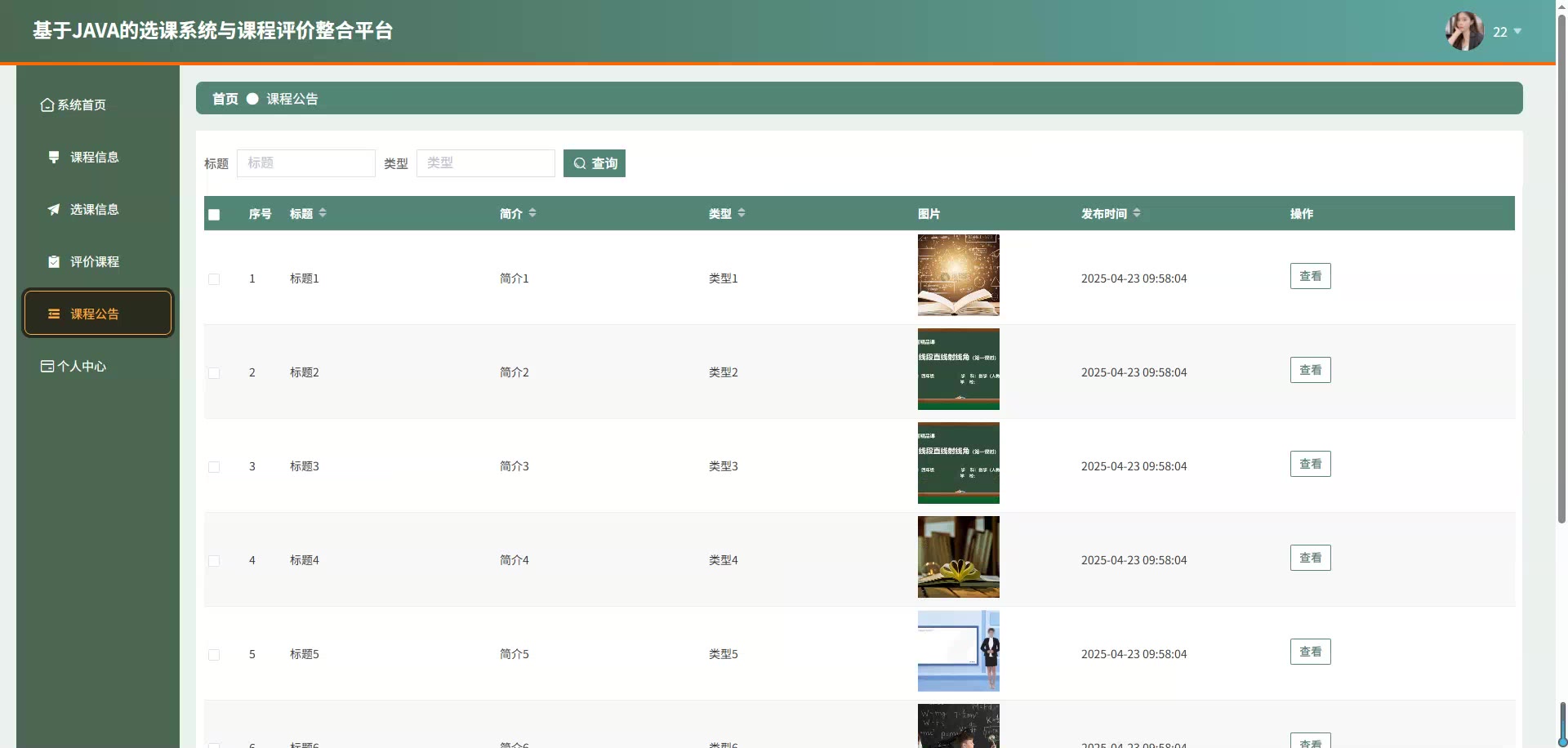
Task: Check the checkbox for row 标题3
Action: 214,467
